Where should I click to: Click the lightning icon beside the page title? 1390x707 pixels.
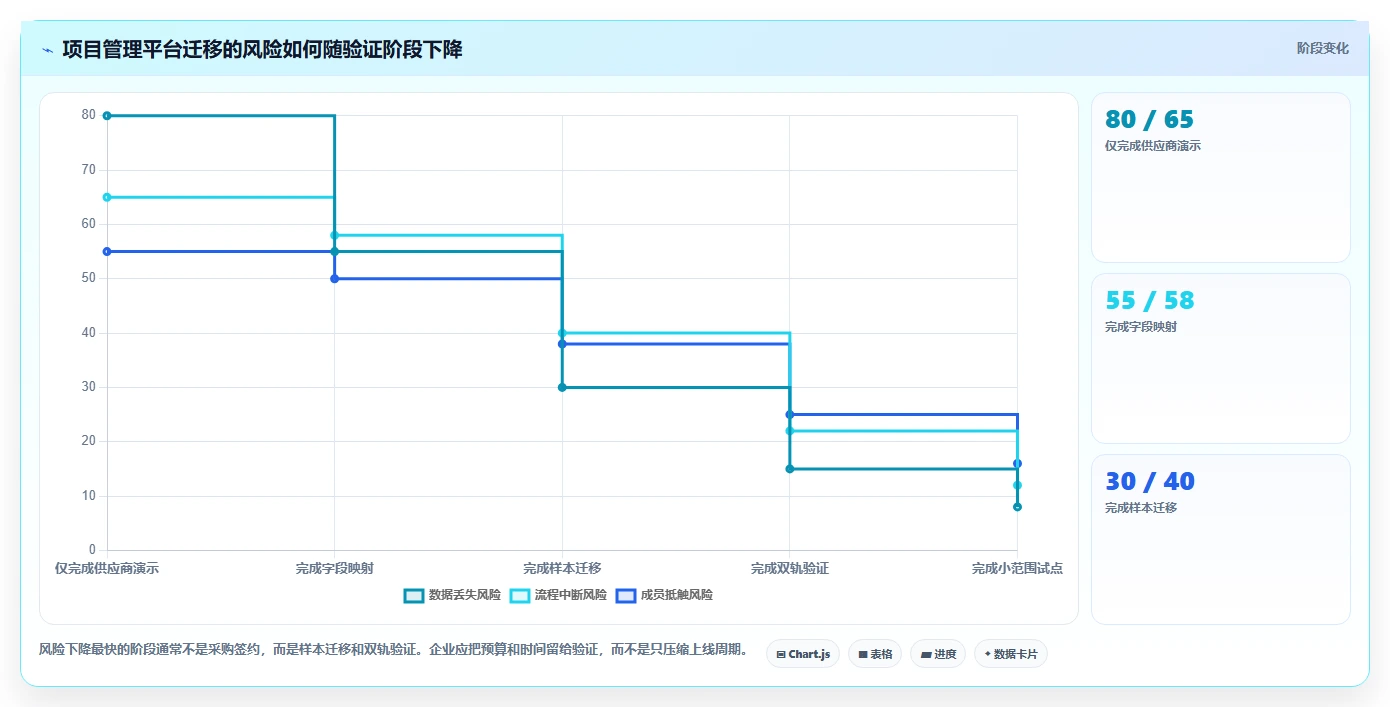coord(48,50)
